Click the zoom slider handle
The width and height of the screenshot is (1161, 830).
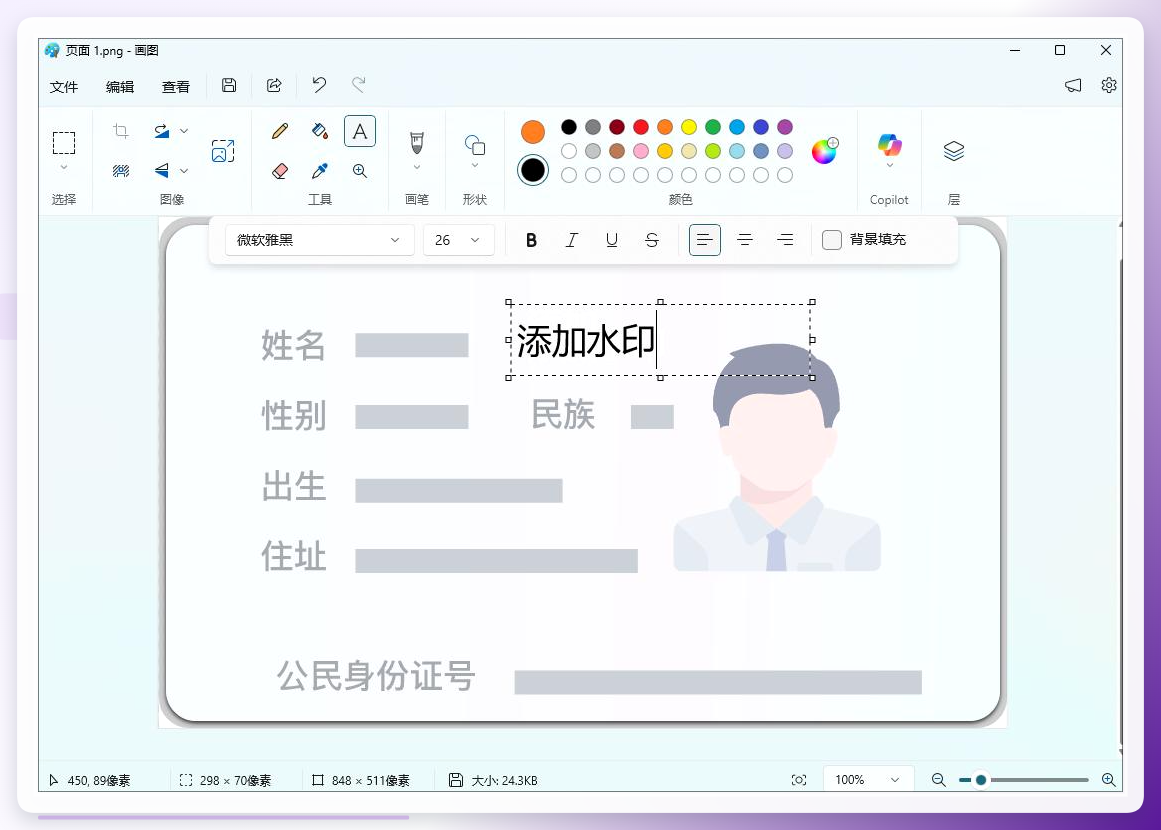coord(980,780)
